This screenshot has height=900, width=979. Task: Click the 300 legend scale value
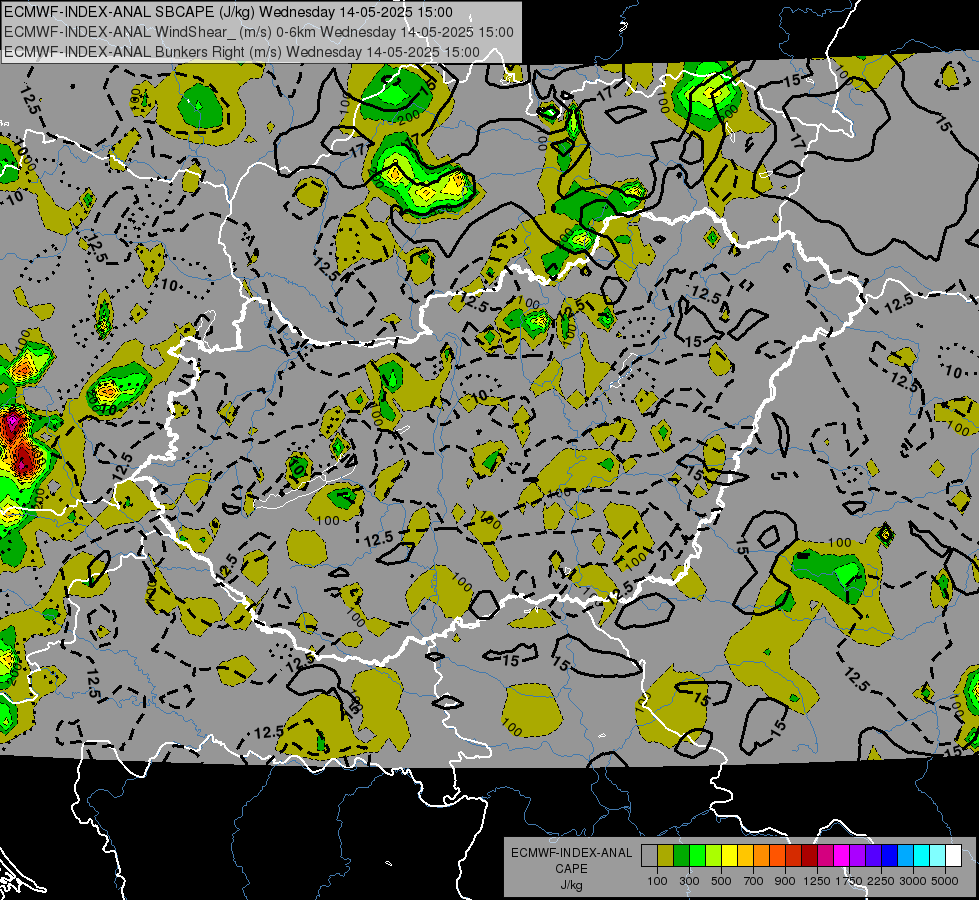(x=689, y=881)
